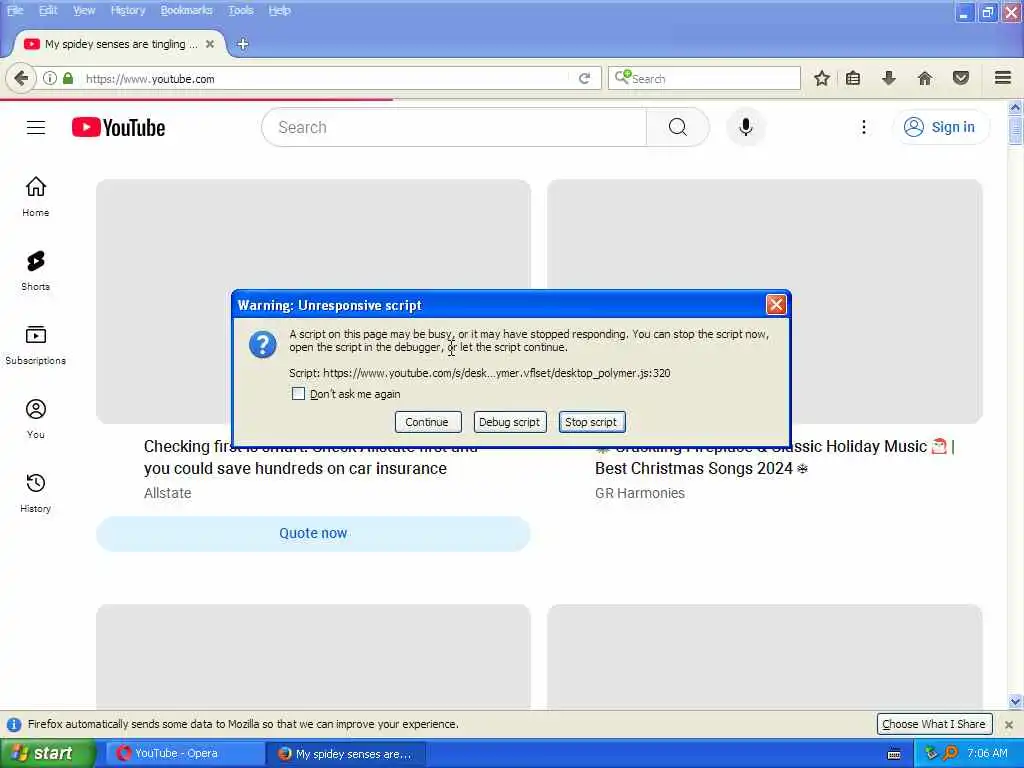The height and width of the screenshot is (768, 1024).
Task: Start voice search with microphone icon
Action: (746, 127)
